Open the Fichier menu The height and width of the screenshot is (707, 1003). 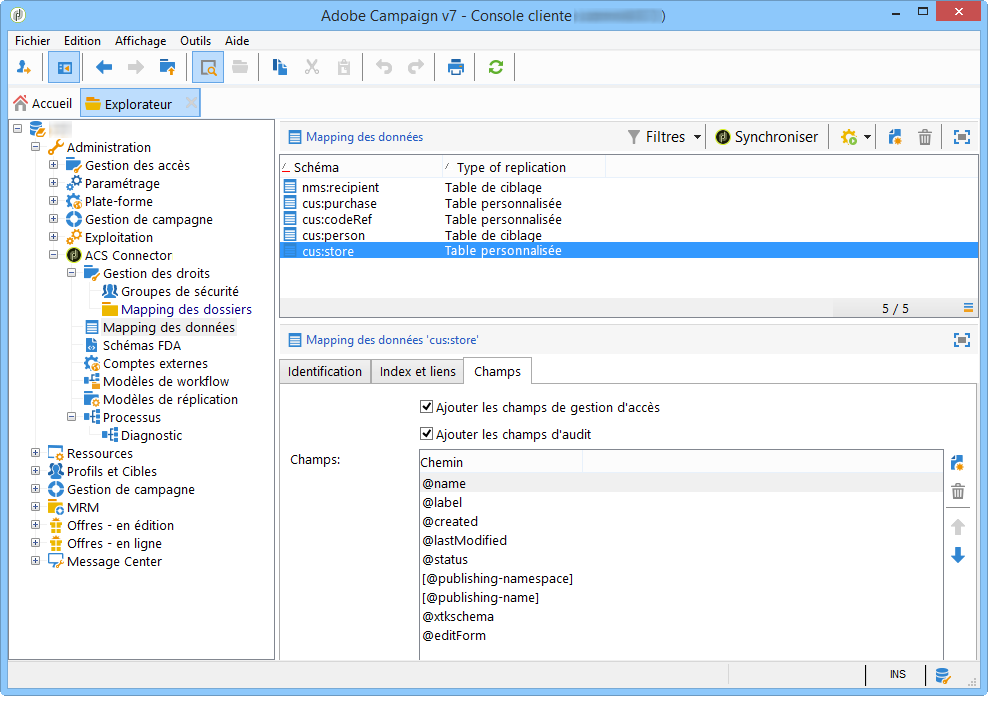pyautogui.click(x=33, y=41)
